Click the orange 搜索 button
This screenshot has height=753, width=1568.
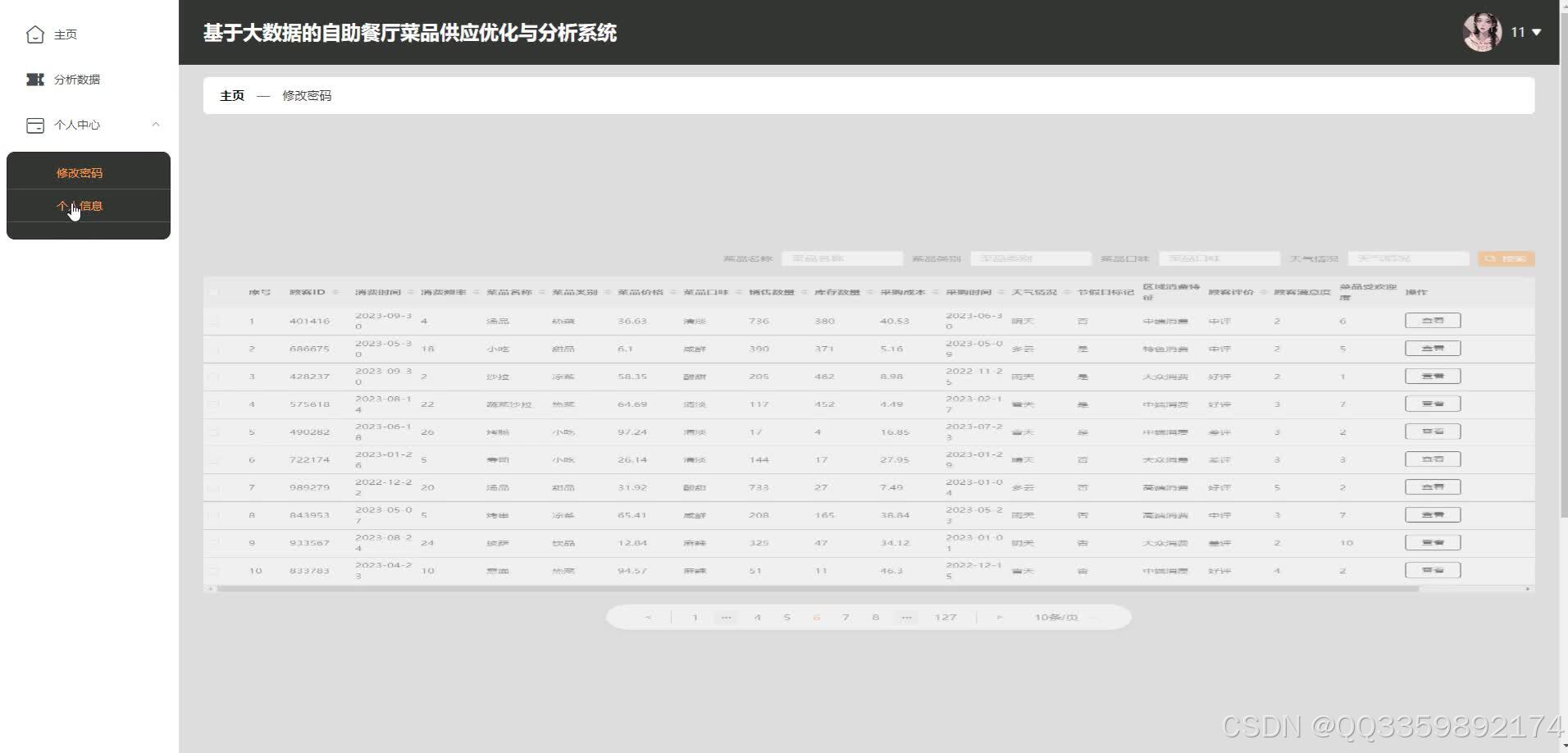(1506, 258)
